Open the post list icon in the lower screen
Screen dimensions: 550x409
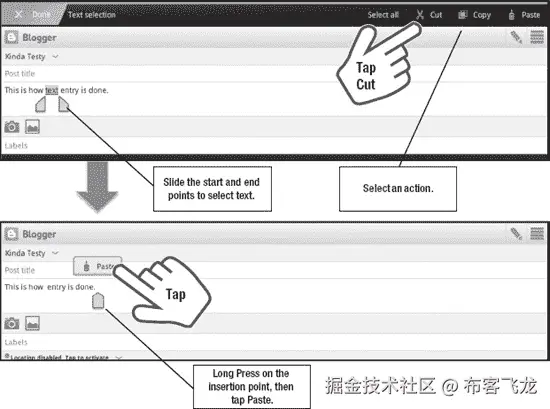(x=537, y=233)
